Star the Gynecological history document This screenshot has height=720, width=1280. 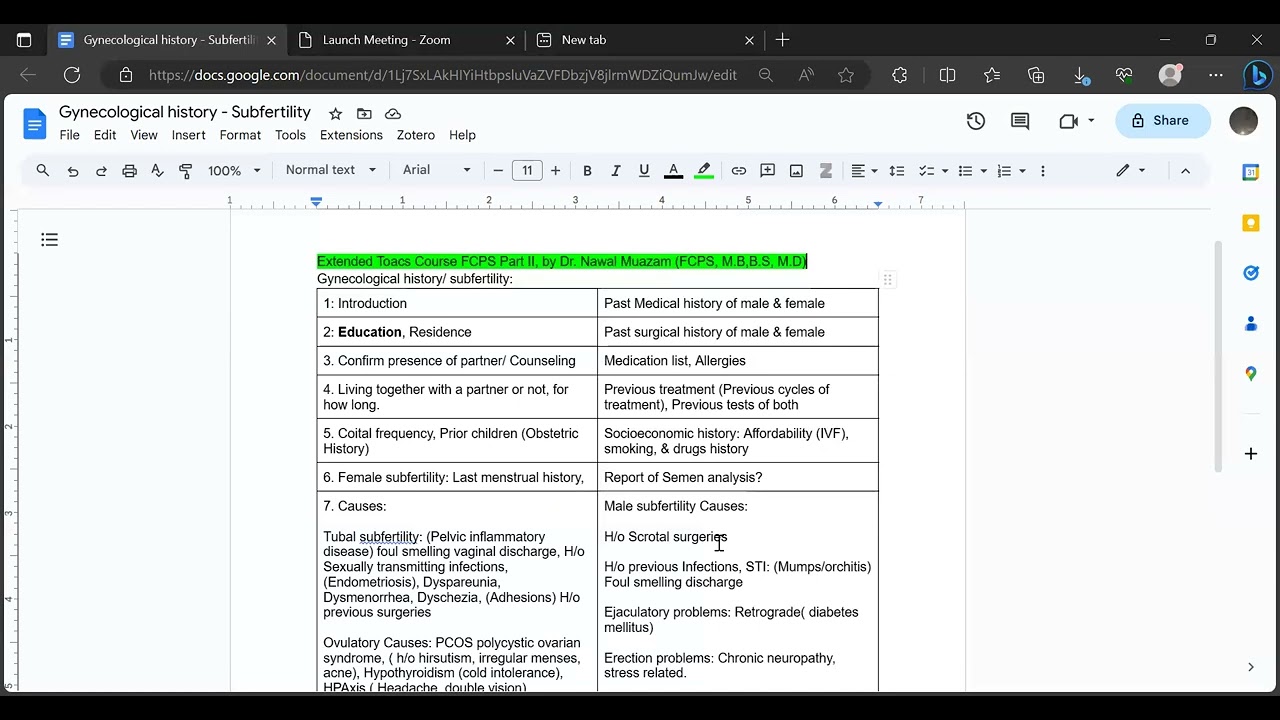(x=336, y=114)
